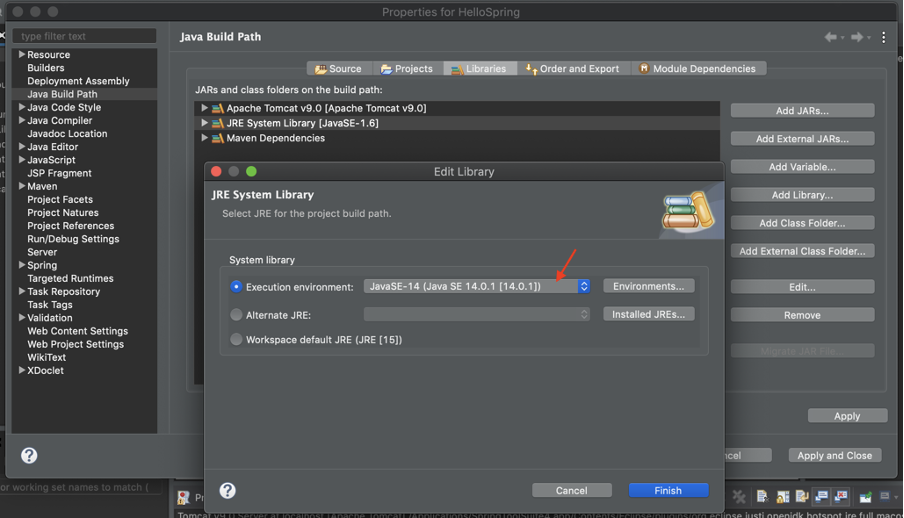904x518 pixels.
Task: Click the Clear Console icon
Action: point(763,496)
